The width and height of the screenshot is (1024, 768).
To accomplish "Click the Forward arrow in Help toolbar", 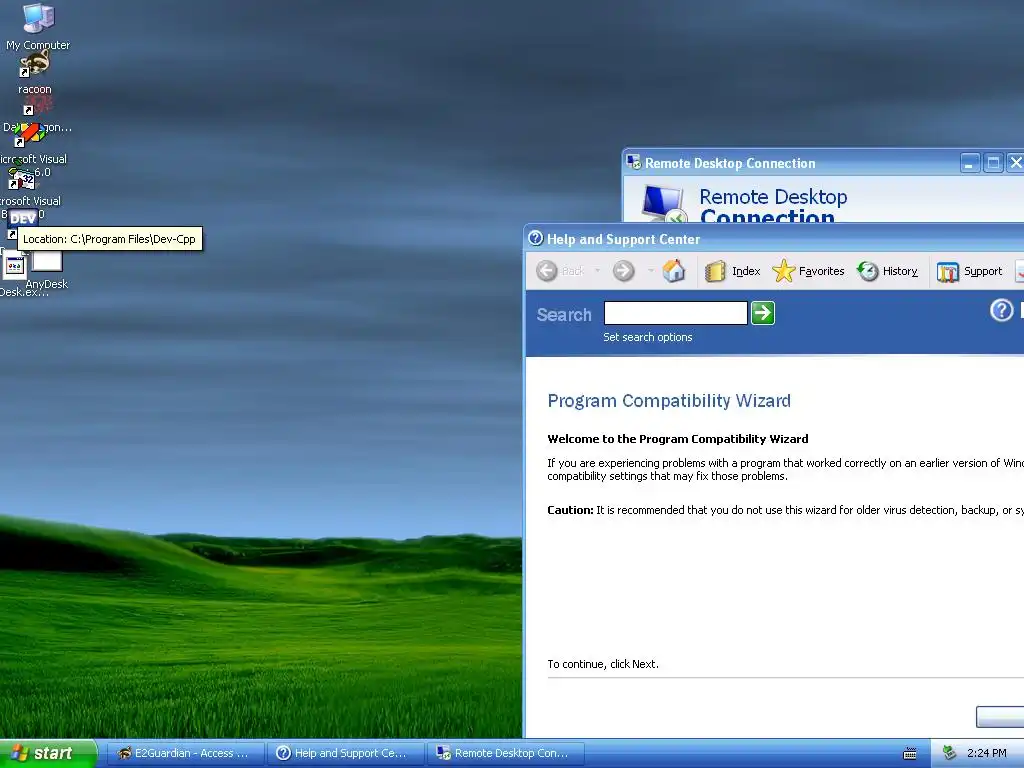I will [624, 271].
